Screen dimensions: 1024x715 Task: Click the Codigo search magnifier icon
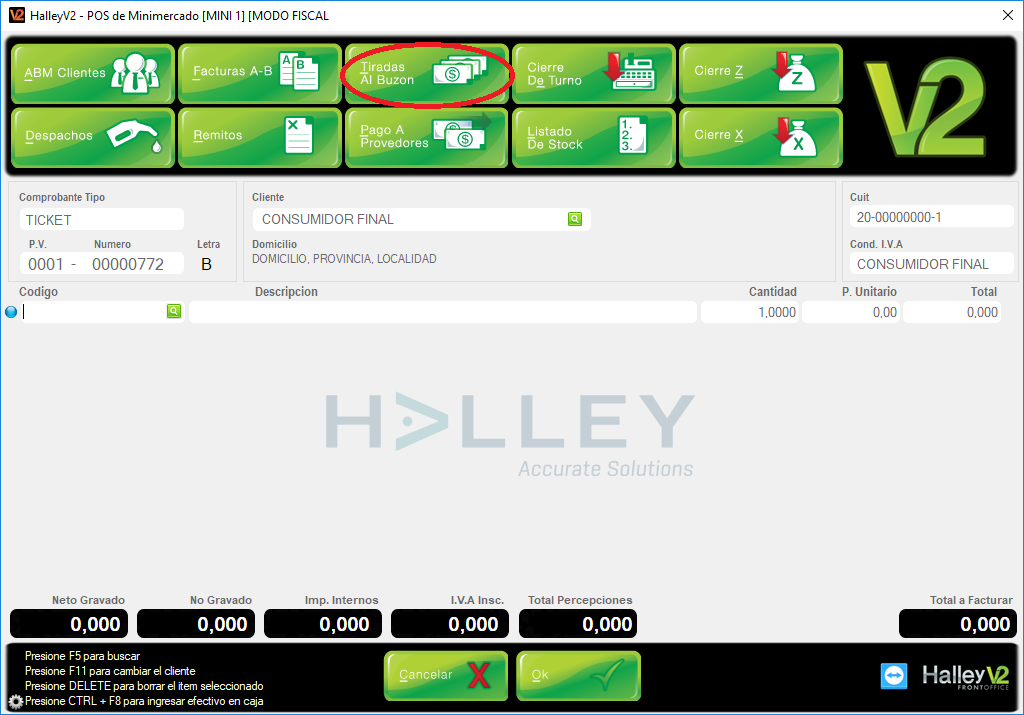174,311
